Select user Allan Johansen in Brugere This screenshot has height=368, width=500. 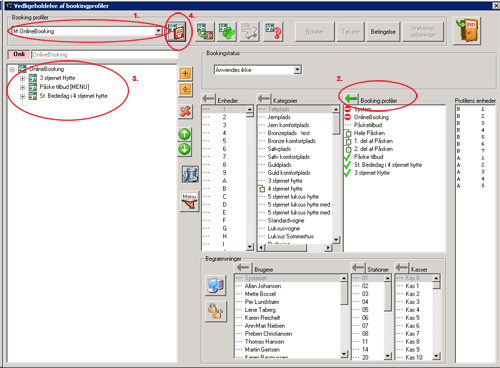[x=263, y=286]
